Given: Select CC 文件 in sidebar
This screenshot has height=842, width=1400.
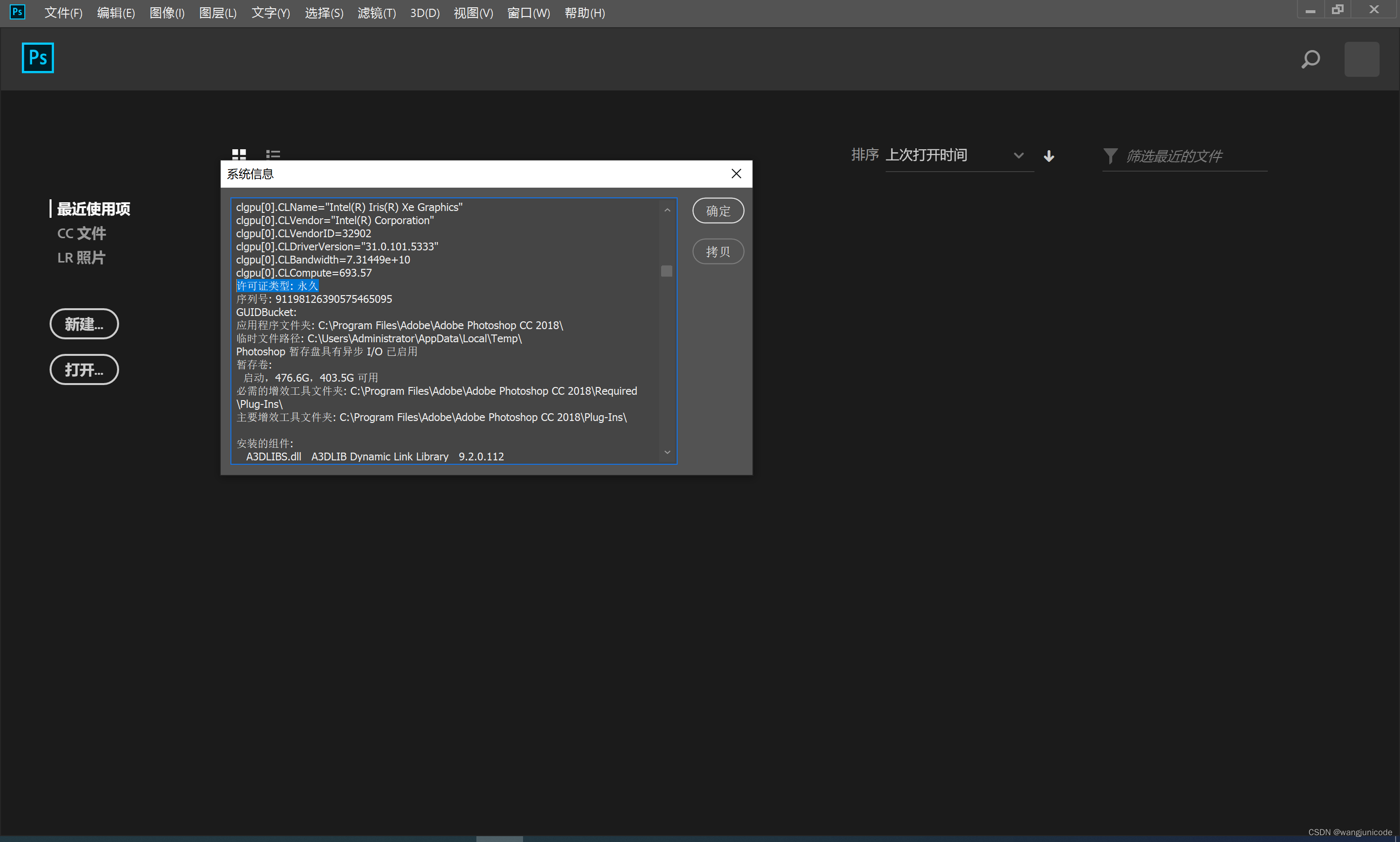Looking at the screenshot, I should 82,233.
